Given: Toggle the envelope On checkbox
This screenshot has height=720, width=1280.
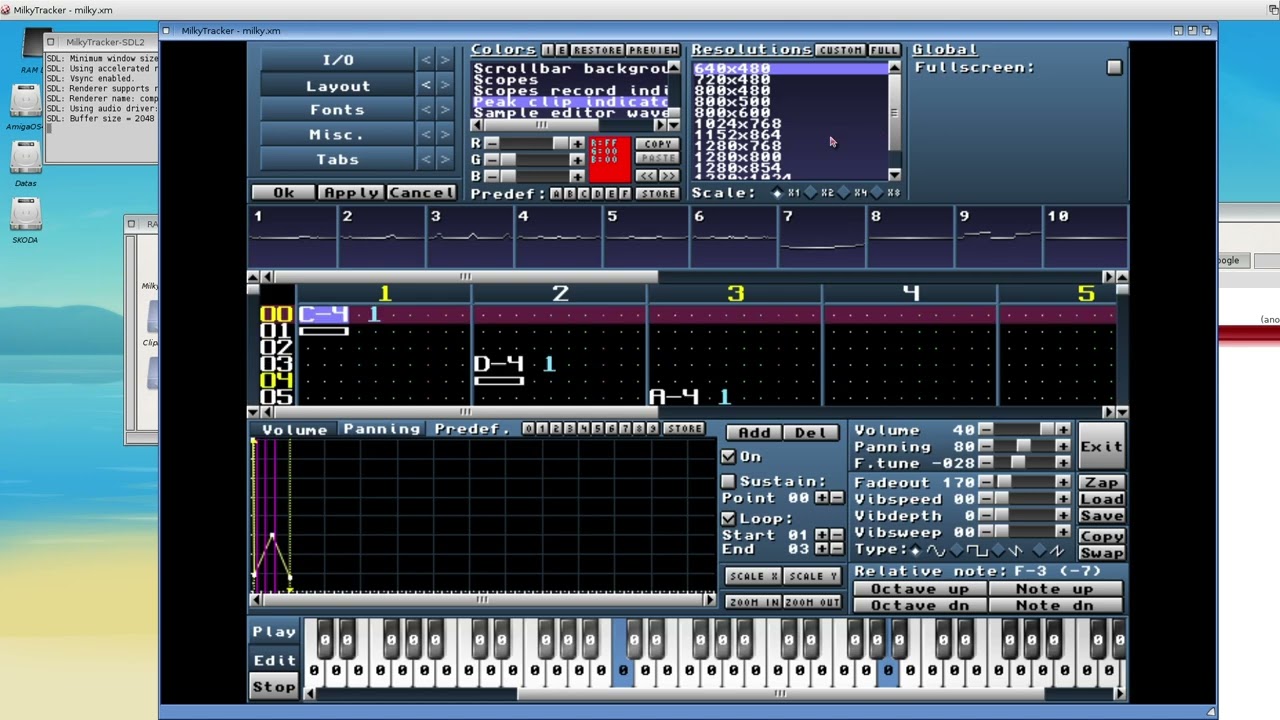Looking at the screenshot, I should coord(728,456).
